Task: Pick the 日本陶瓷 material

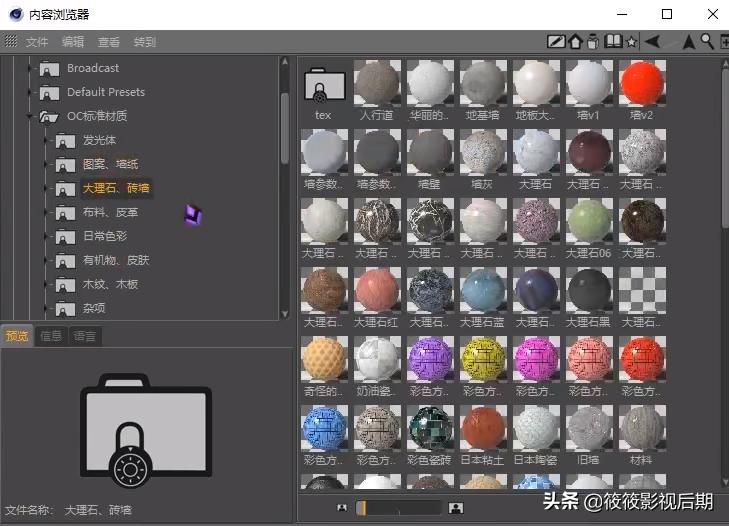Action: click(x=536, y=427)
